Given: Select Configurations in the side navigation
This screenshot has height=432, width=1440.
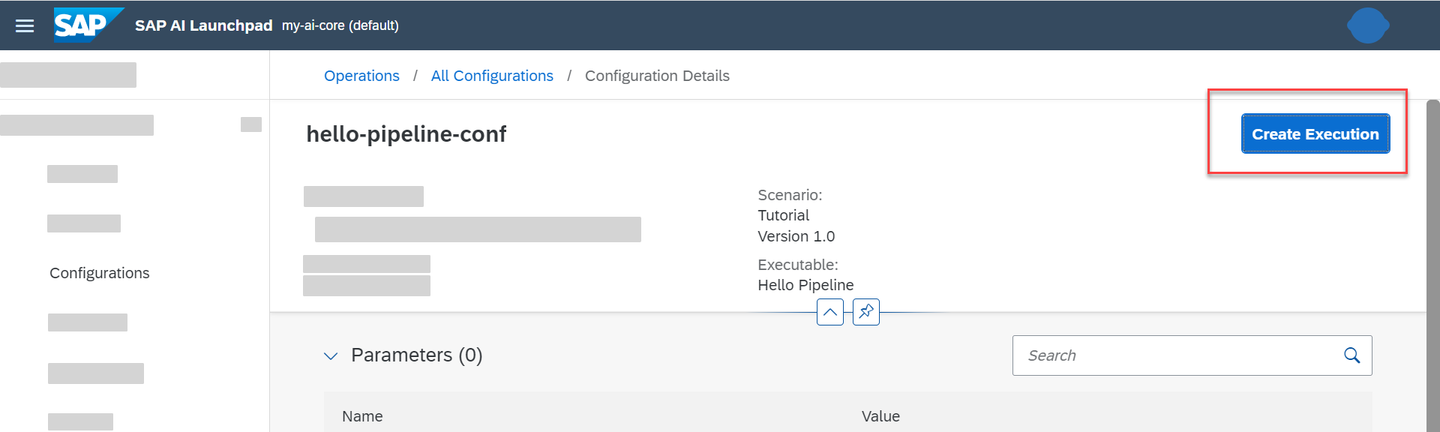Looking at the screenshot, I should pyautogui.click(x=100, y=273).
